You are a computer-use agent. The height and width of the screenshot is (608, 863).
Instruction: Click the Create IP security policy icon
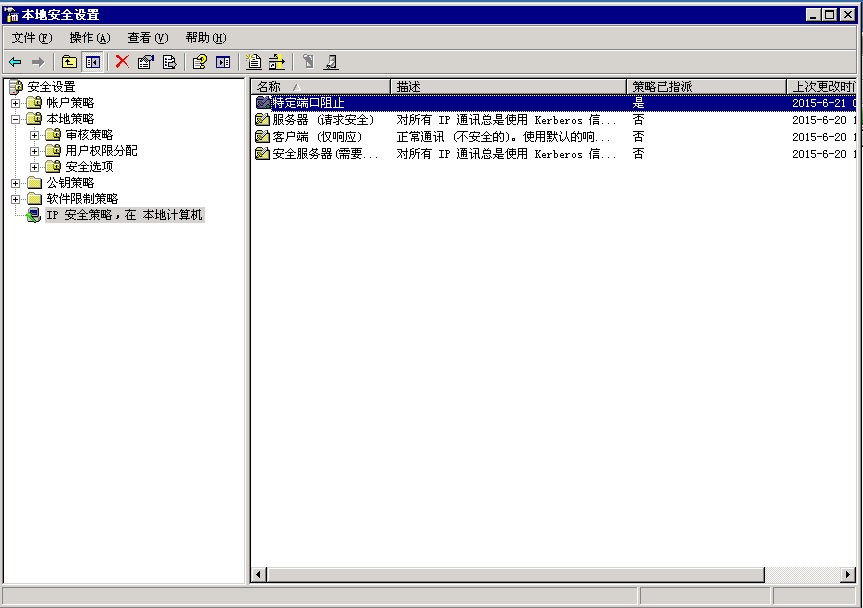pos(254,62)
